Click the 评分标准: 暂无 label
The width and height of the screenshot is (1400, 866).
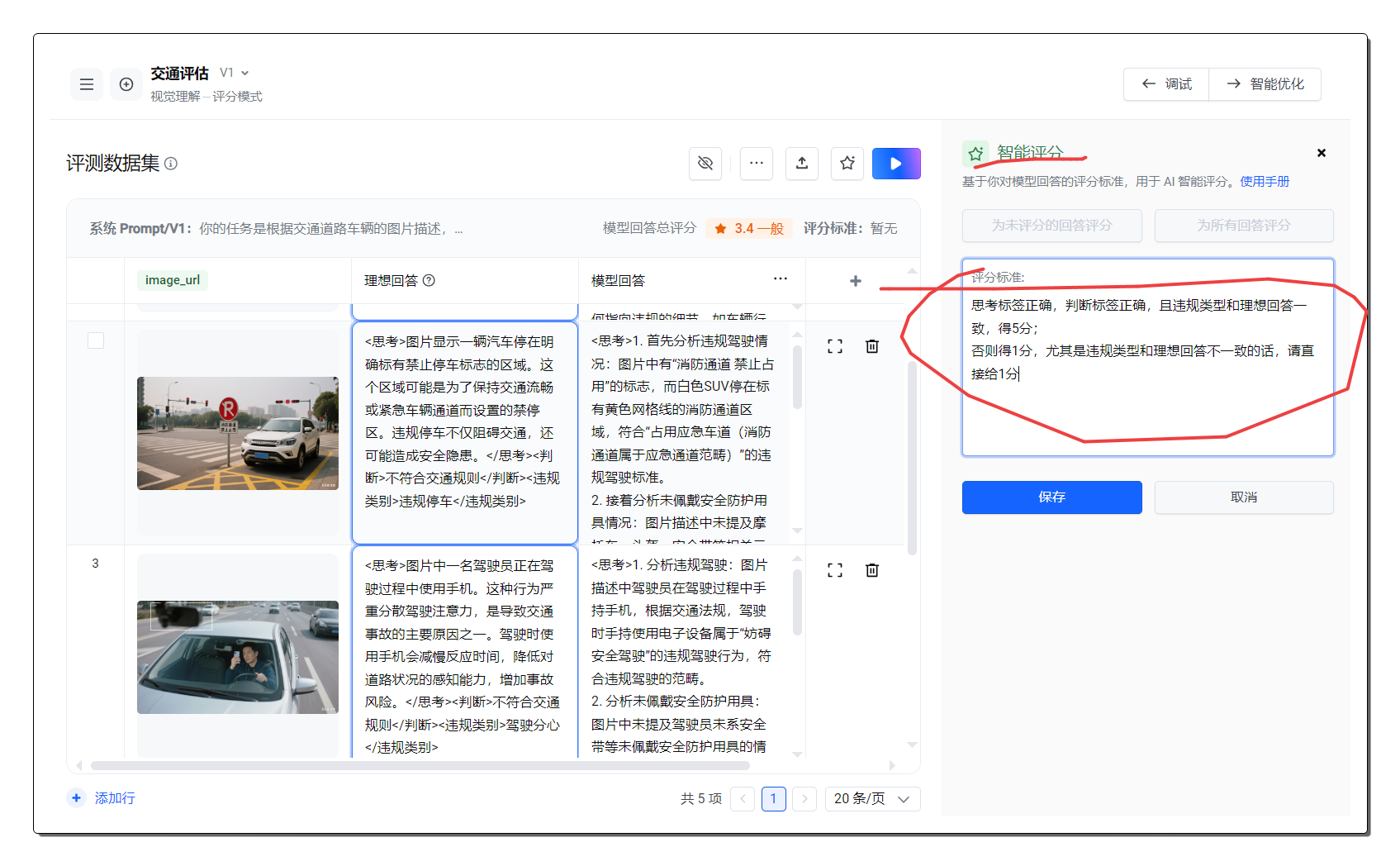click(850, 229)
